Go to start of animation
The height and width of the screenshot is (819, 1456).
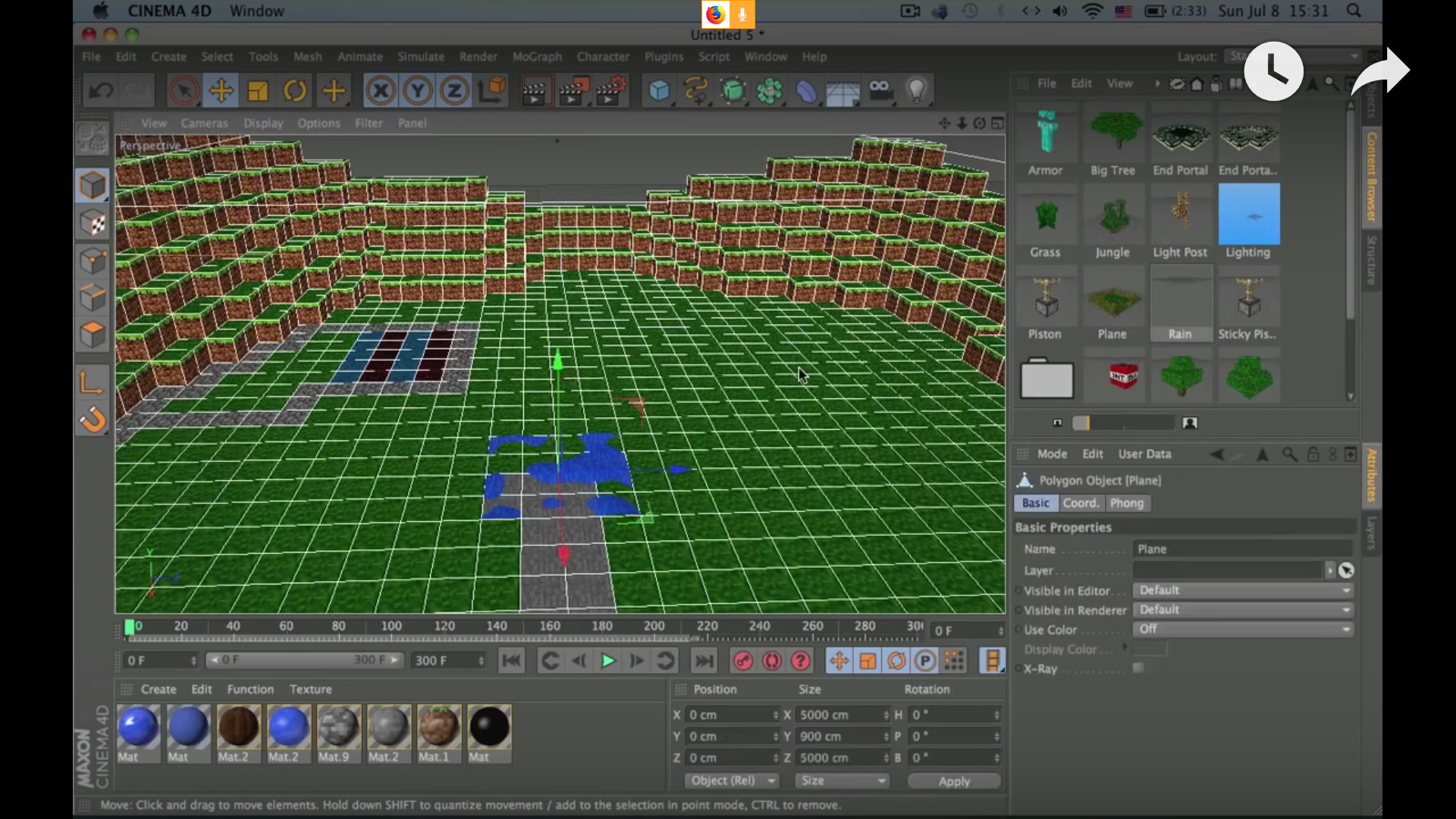click(511, 661)
